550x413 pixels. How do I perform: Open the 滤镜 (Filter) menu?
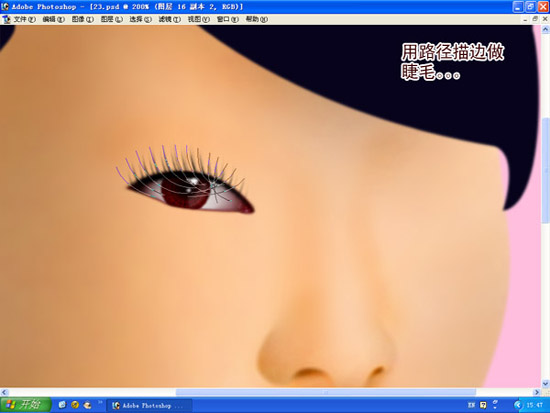coord(170,19)
